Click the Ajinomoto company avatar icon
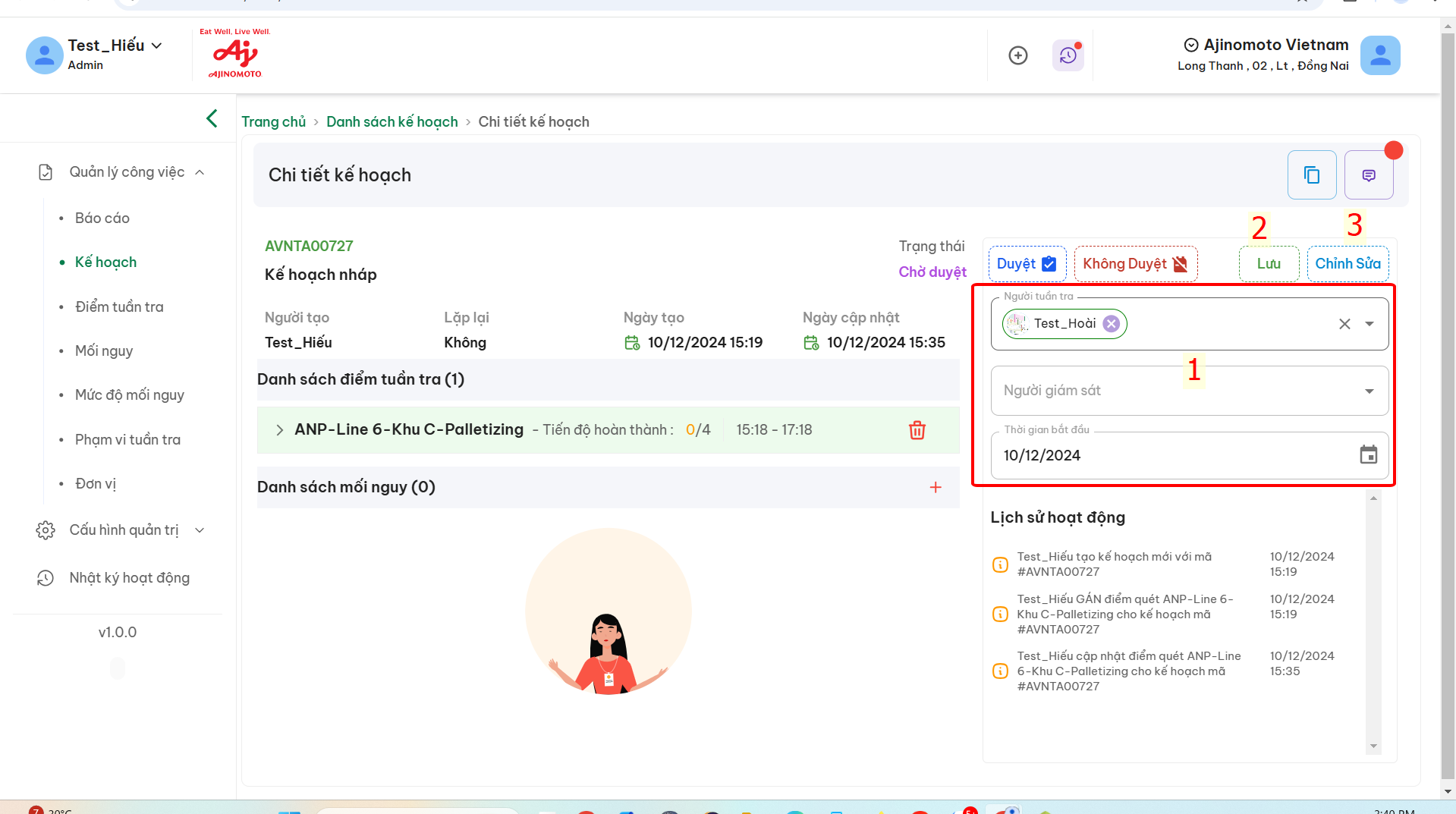The image size is (1456, 814). pyautogui.click(x=1379, y=55)
